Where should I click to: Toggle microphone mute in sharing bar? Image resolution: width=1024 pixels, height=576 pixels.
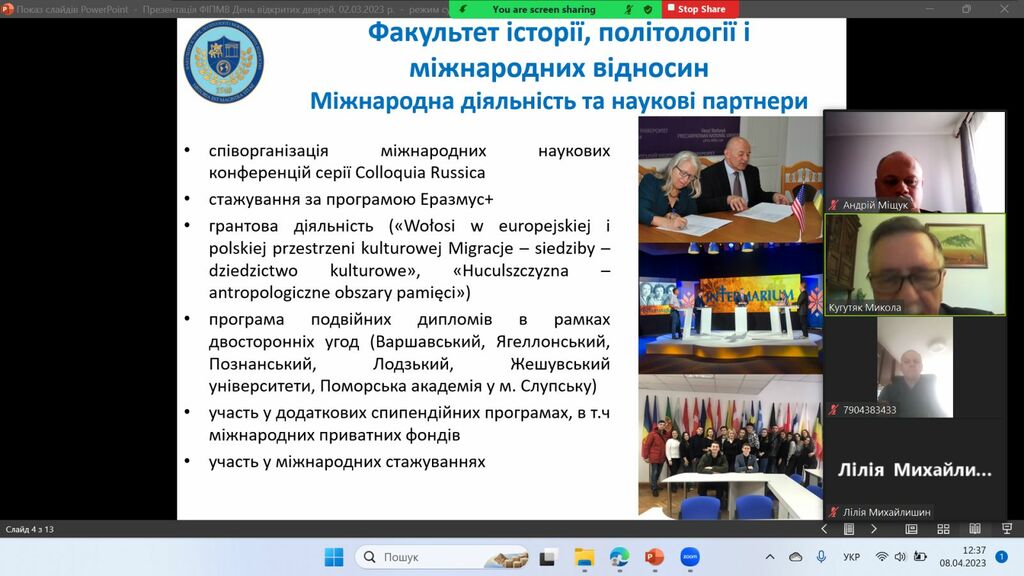pyautogui.click(x=629, y=9)
